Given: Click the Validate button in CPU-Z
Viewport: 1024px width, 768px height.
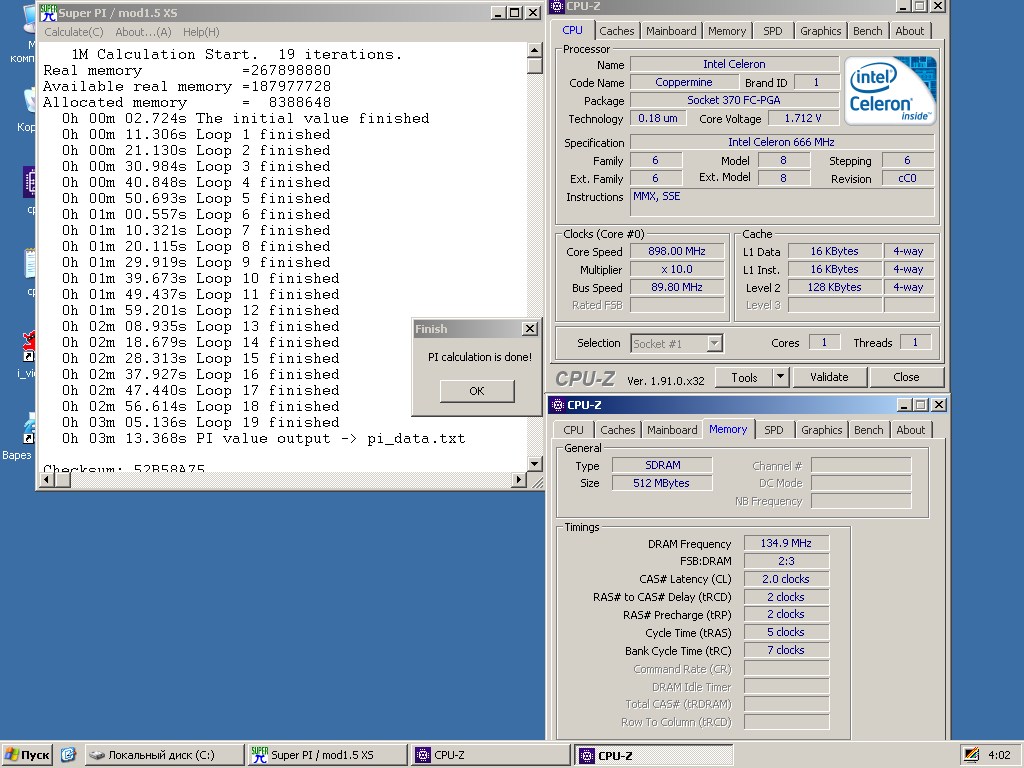Looking at the screenshot, I should tap(829, 377).
